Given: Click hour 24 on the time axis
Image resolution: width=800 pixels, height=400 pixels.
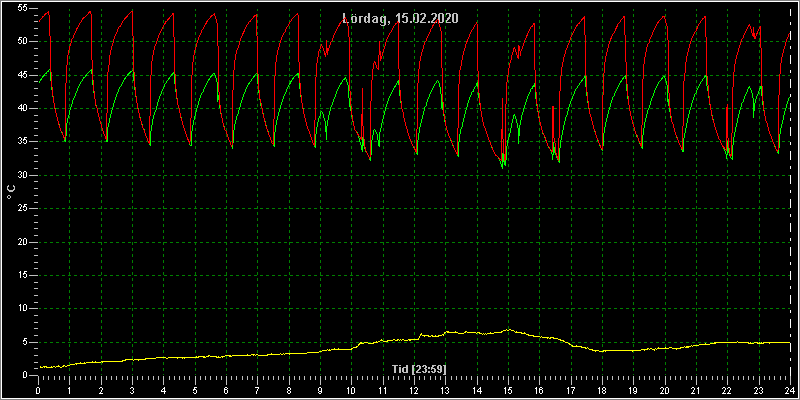Looking at the screenshot, I should [790, 391].
